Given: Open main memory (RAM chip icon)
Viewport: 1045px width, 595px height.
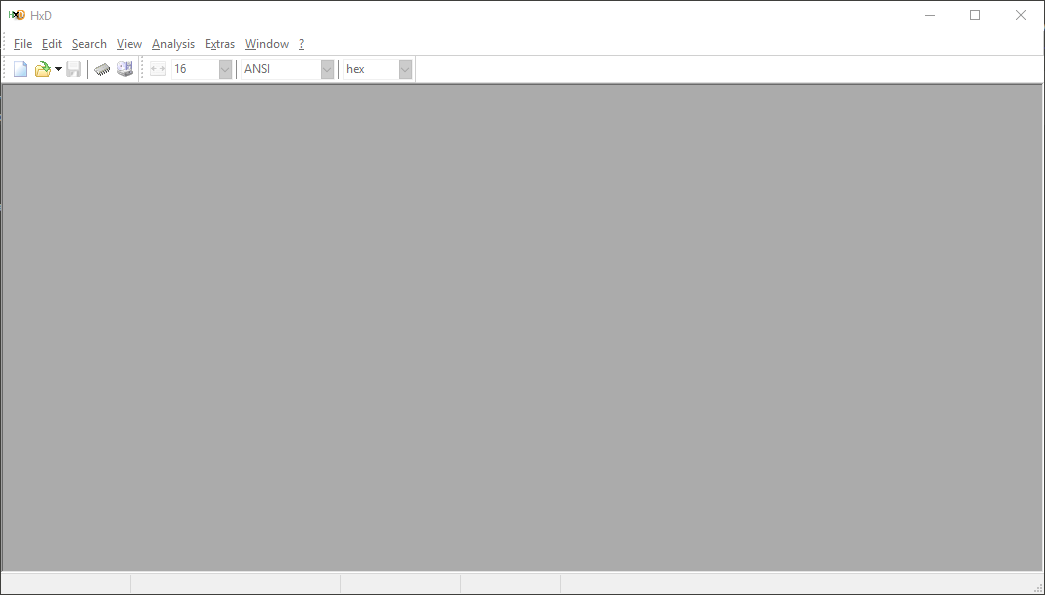Looking at the screenshot, I should point(102,69).
